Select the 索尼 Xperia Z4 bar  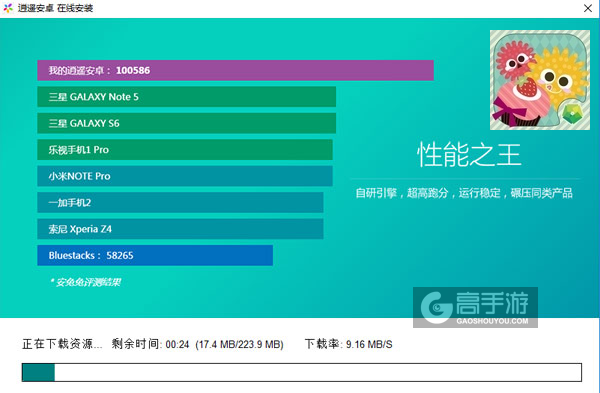(180, 229)
